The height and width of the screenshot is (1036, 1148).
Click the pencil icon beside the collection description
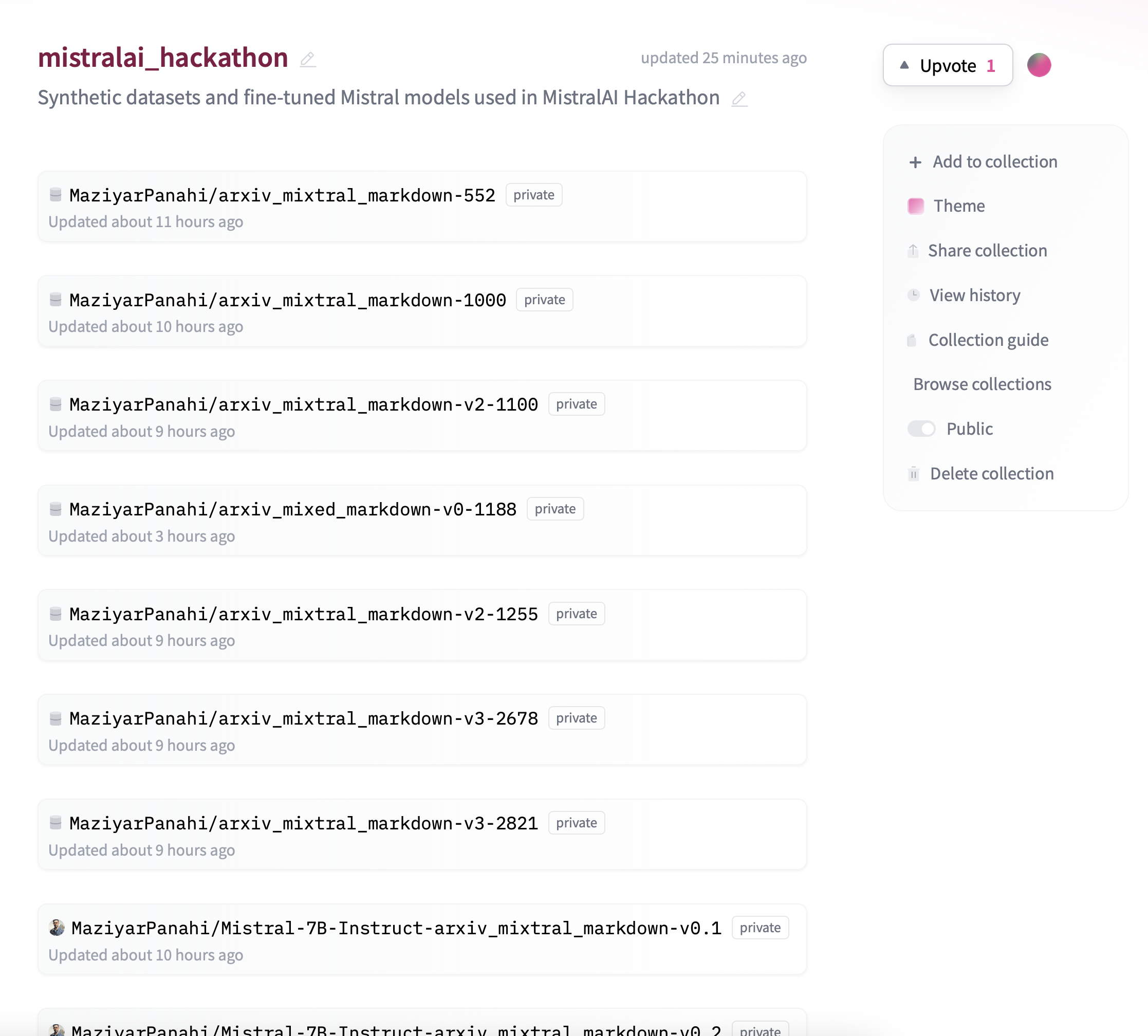click(x=739, y=99)
